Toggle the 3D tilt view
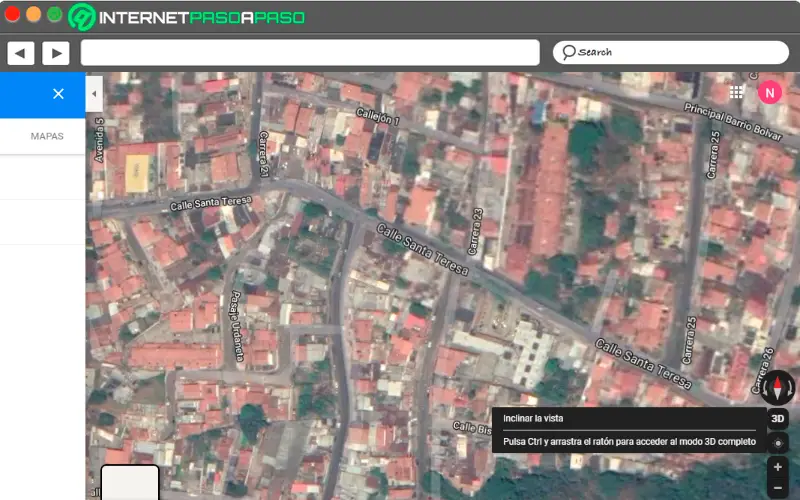 [778, 418]
